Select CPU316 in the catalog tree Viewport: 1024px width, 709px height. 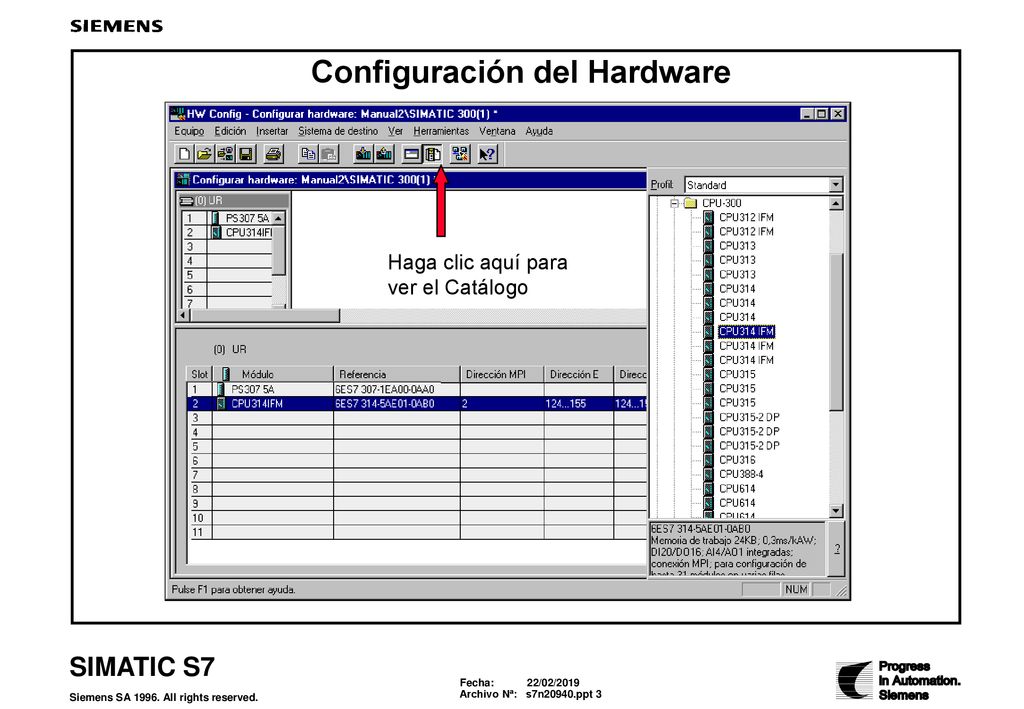point(737,460)
